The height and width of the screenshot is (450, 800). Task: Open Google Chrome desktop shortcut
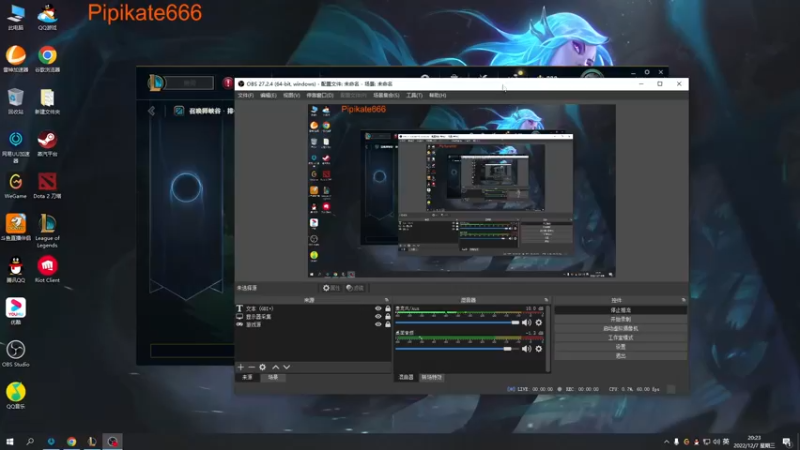pyautogui.click(x=47, y=59)
